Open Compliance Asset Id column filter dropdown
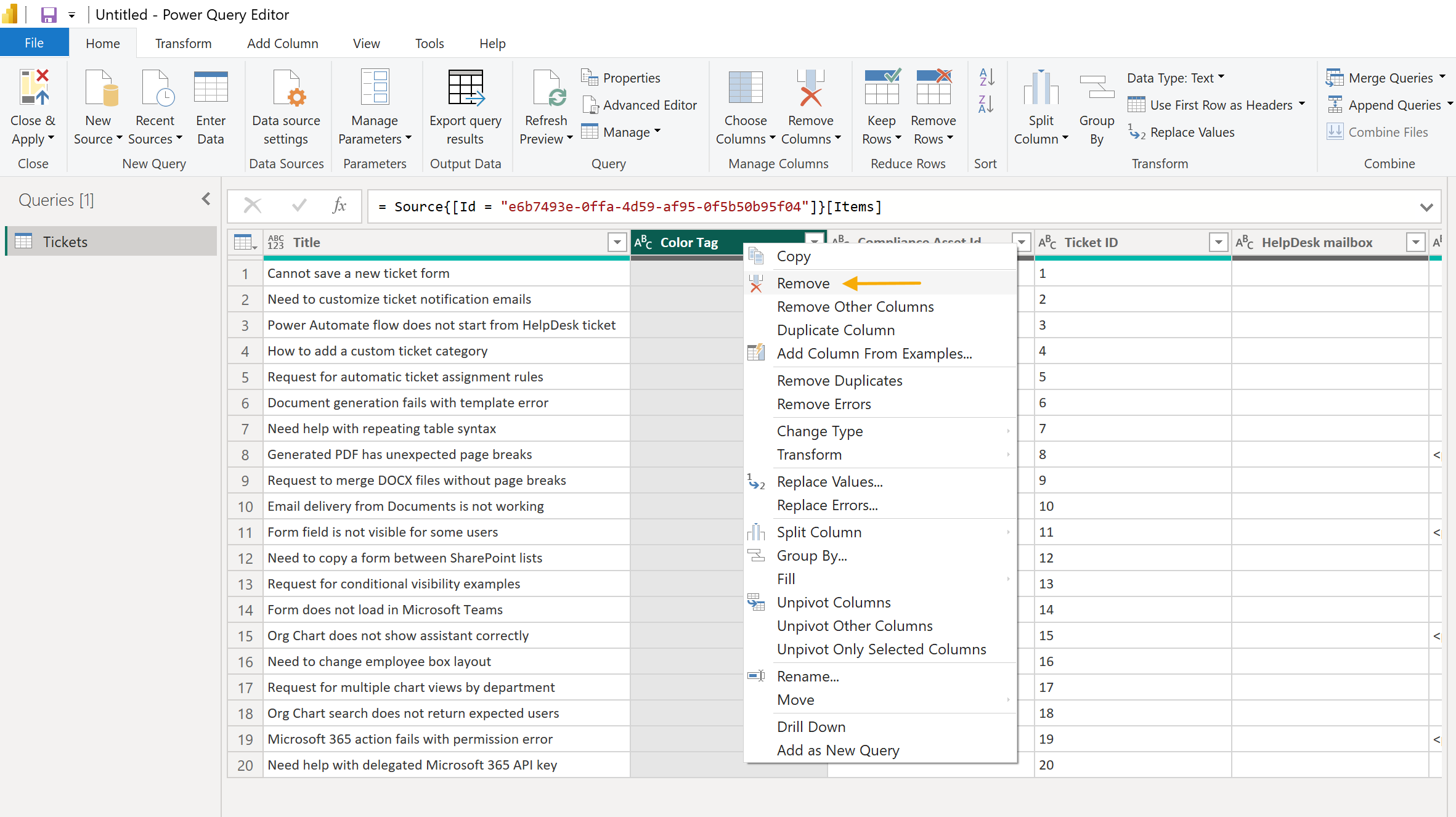The width and height of the screenshot is (1456, 817). click(1021, 243)
